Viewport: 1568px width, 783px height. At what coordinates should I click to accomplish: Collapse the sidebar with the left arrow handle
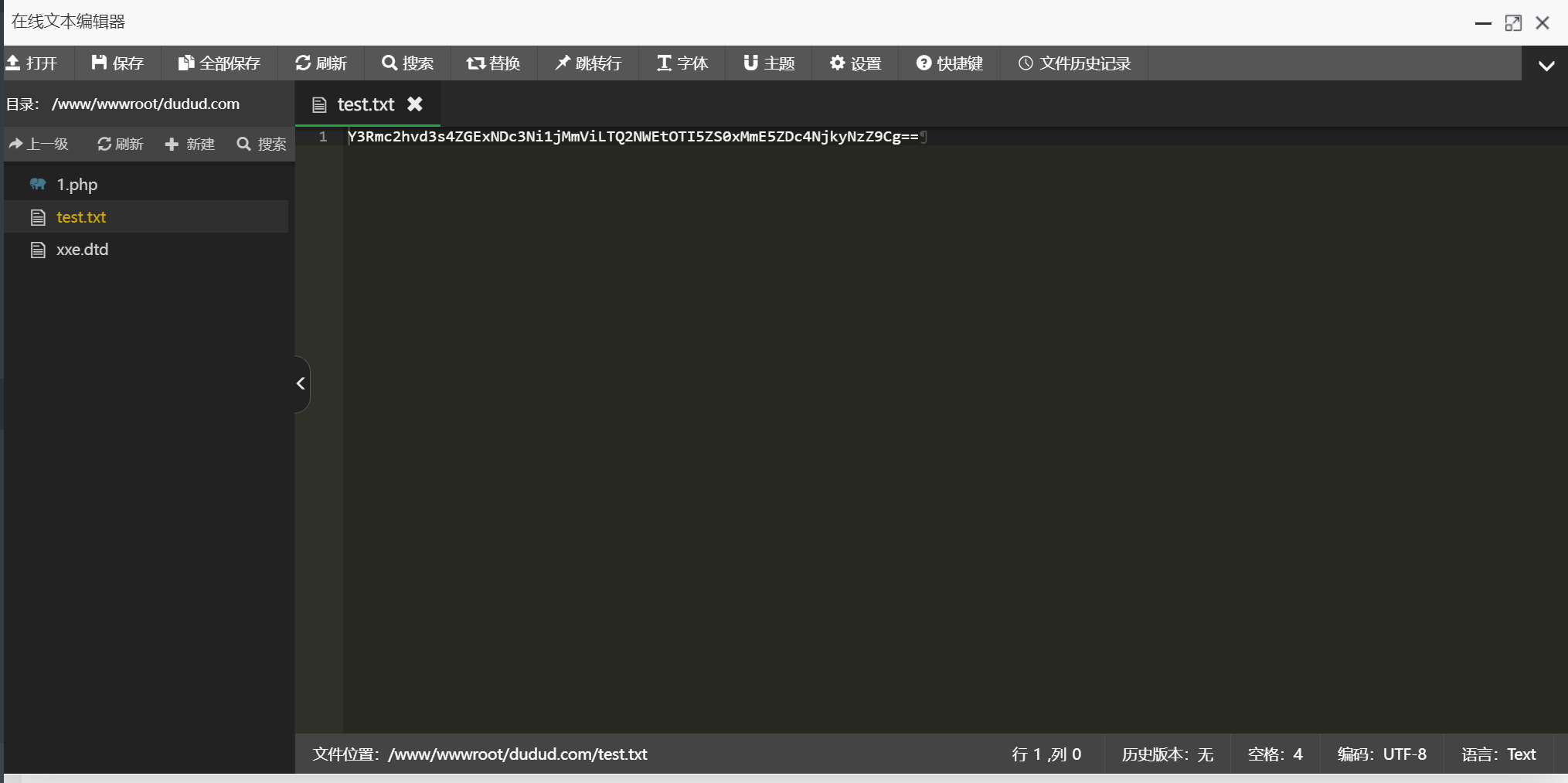(x=301, y=383)
